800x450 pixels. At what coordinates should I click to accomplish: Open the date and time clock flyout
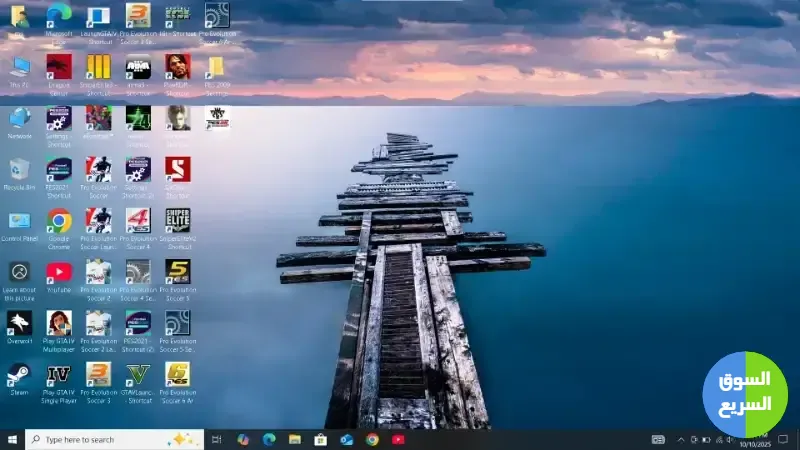(x=755, y=440)
